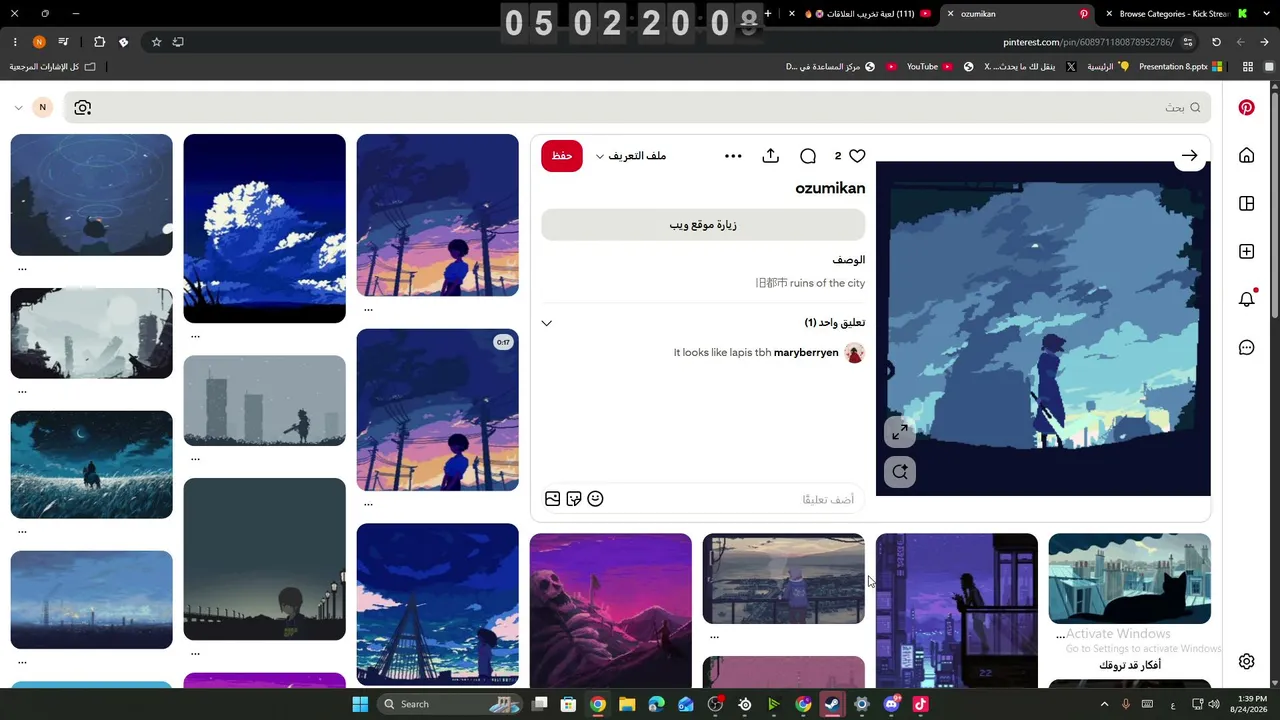Open camera lens search in search bar

click(x=83, y=107)
